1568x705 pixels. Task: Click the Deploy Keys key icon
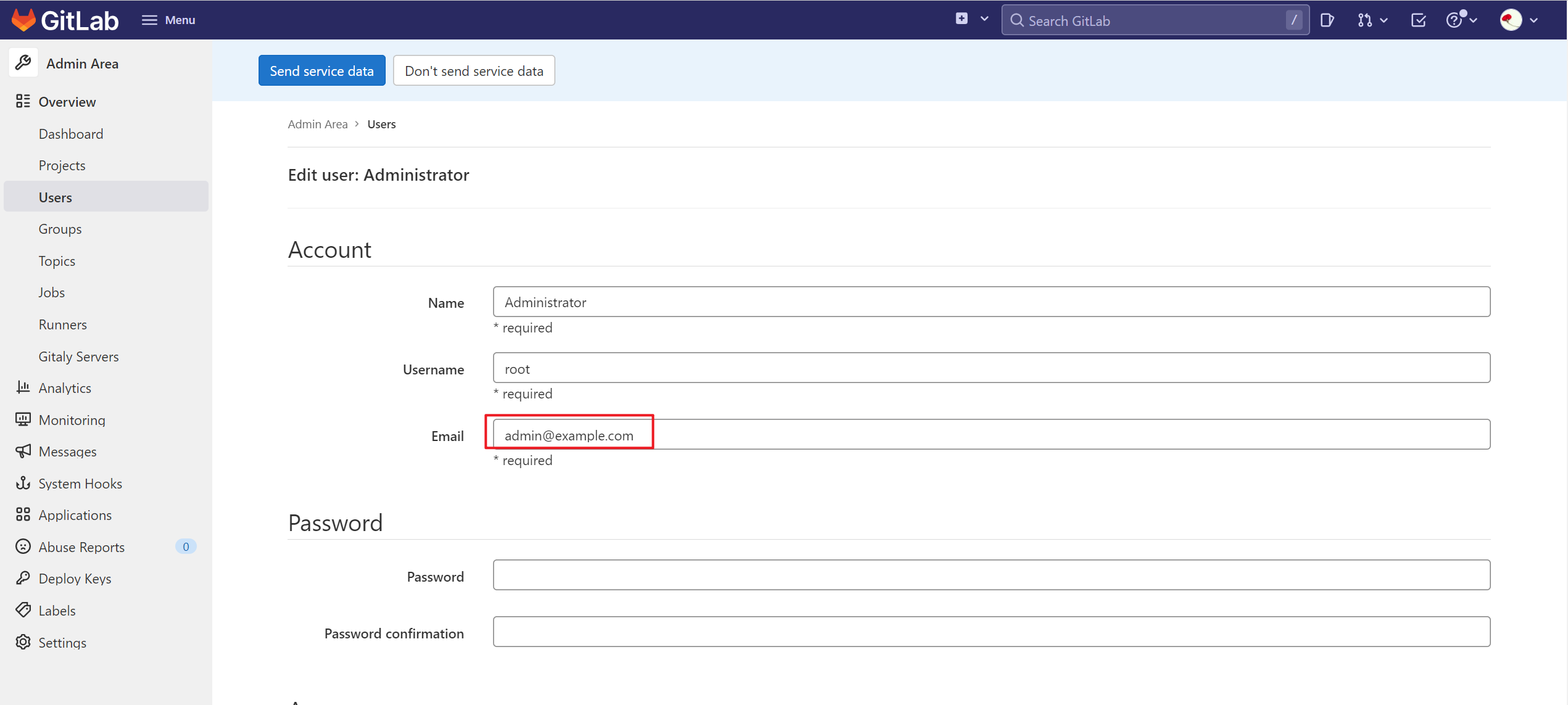click(x=23, y=578)
